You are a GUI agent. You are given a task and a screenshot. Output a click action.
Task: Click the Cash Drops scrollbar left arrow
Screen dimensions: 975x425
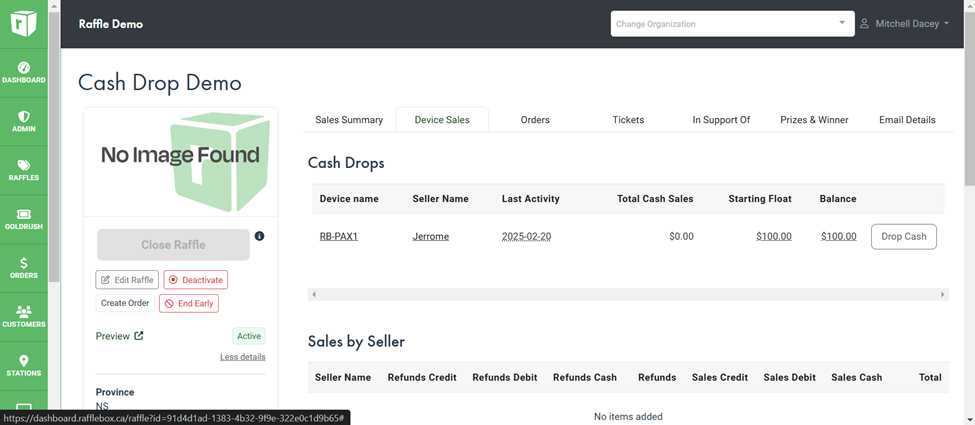pos(314,294)
